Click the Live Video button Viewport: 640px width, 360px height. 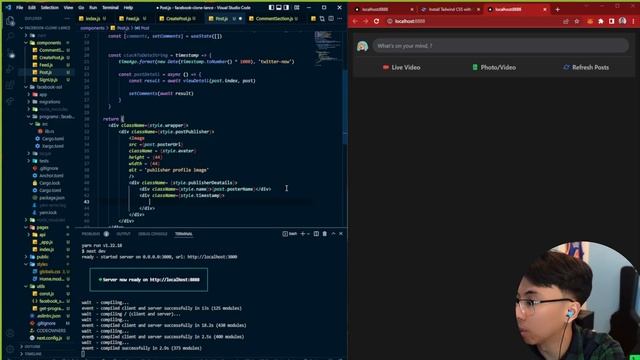pos(401,67)
